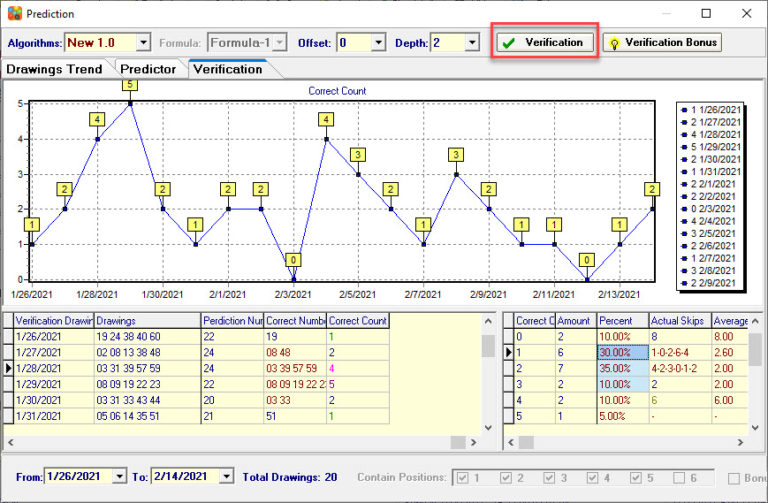The width and height of the screenshot is (768, 503).
Task: Switch to the Predictor tab
Action: (x=148, y=69)
